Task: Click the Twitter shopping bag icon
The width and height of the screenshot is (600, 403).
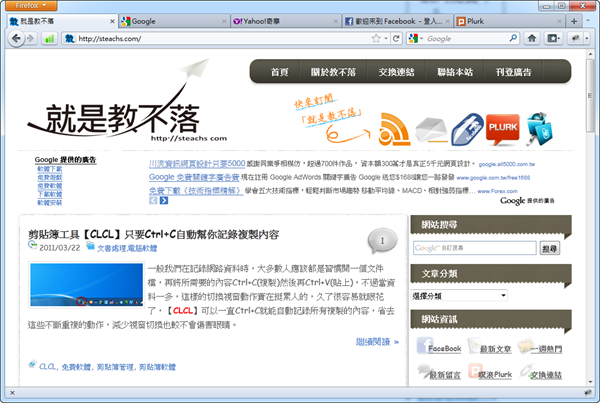Action: (x=540, y=129)
